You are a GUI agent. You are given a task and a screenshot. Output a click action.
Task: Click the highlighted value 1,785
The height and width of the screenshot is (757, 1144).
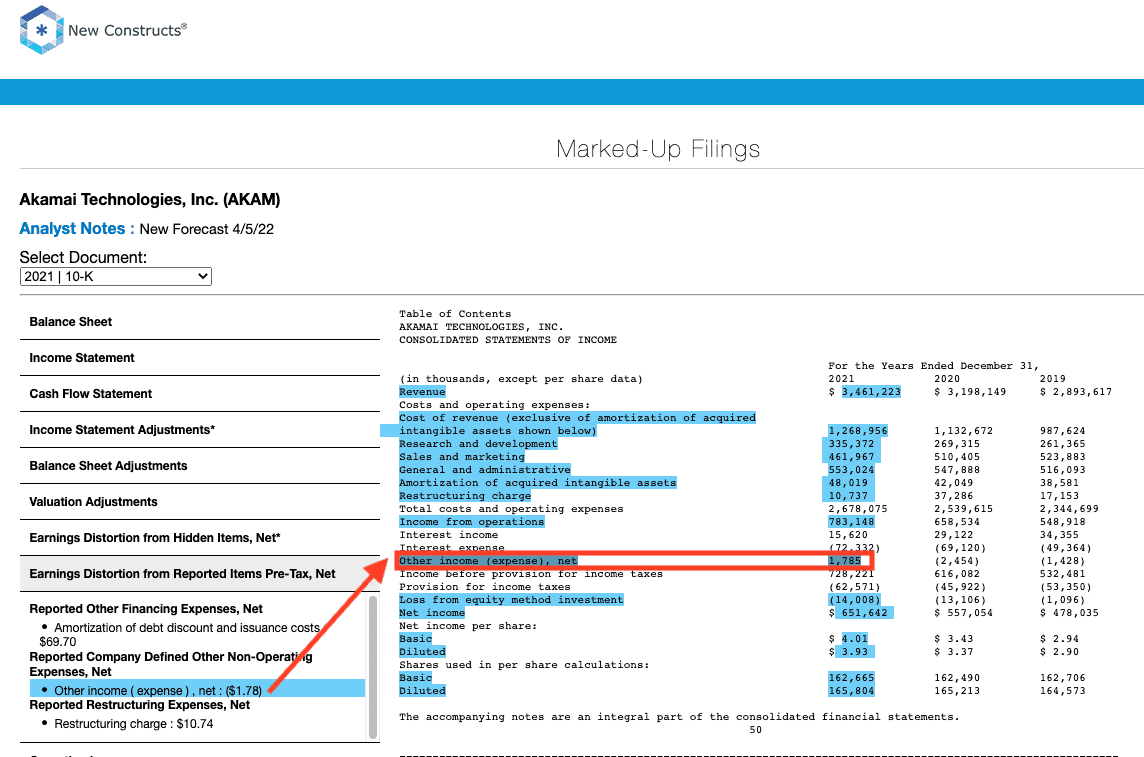[x=844, y=561]
